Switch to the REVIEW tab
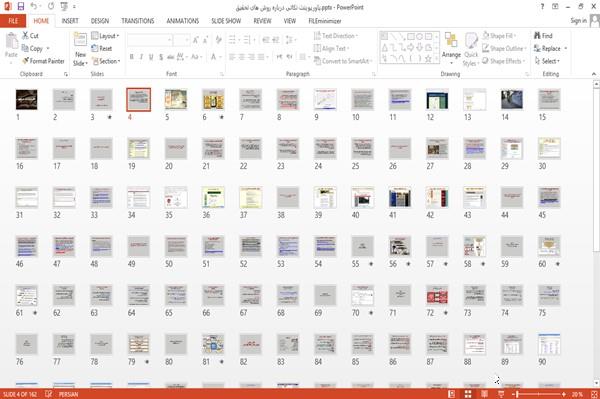The height and width of the screenshot is (399, 600). [262, 21]
